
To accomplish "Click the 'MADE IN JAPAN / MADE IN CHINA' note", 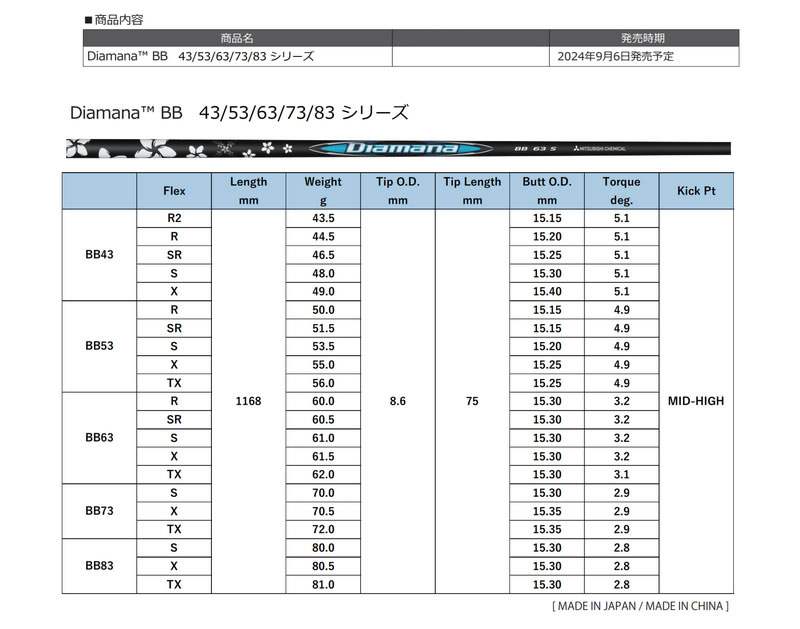I will coord(641,606).
